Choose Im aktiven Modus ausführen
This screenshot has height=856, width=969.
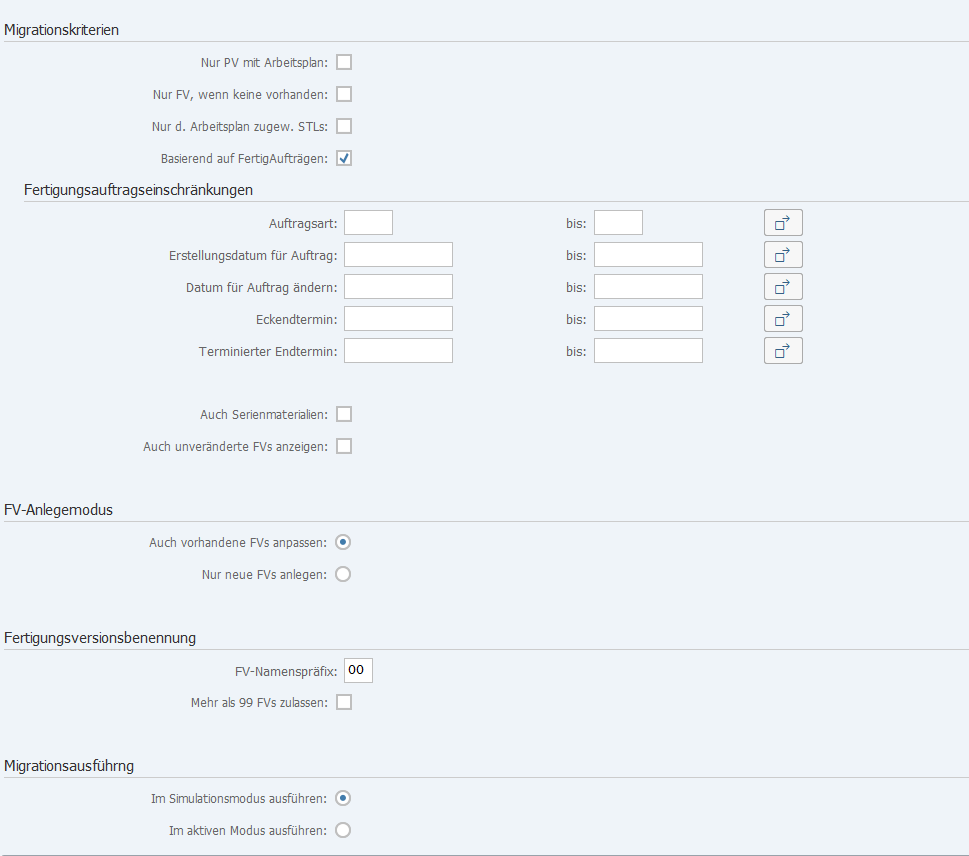[343, 830]
